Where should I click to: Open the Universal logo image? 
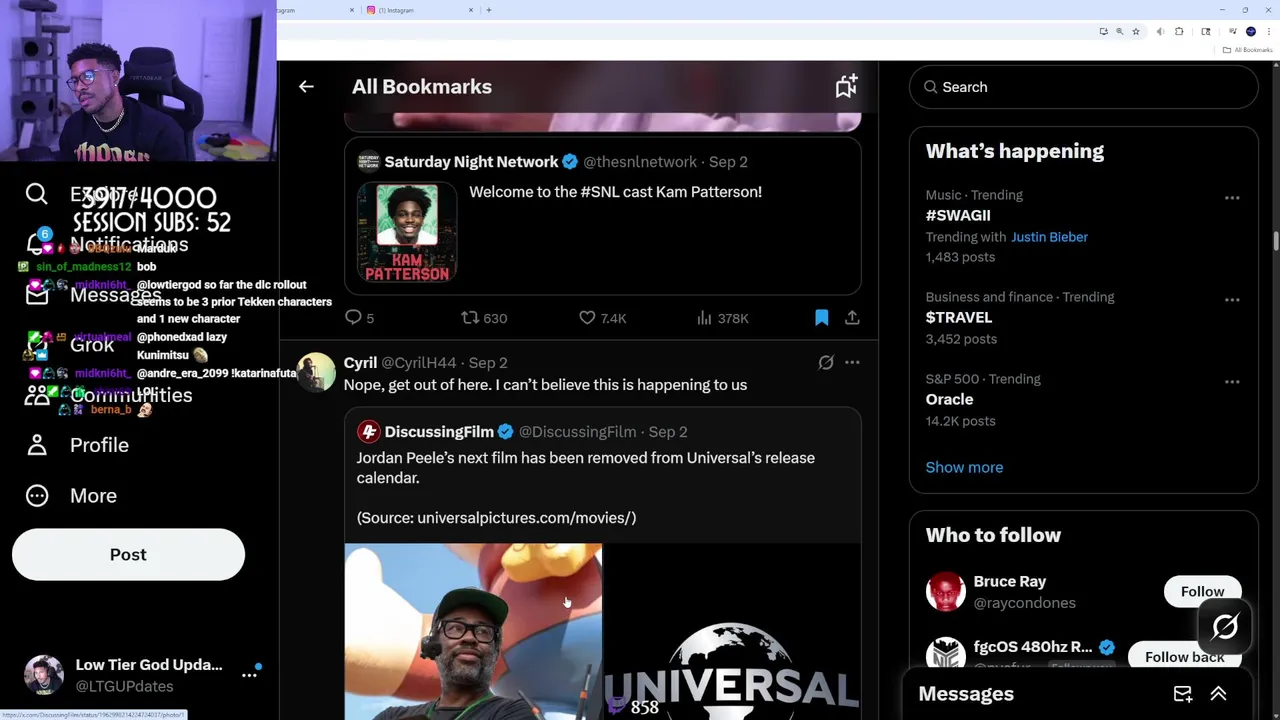(x=733, y=631)
